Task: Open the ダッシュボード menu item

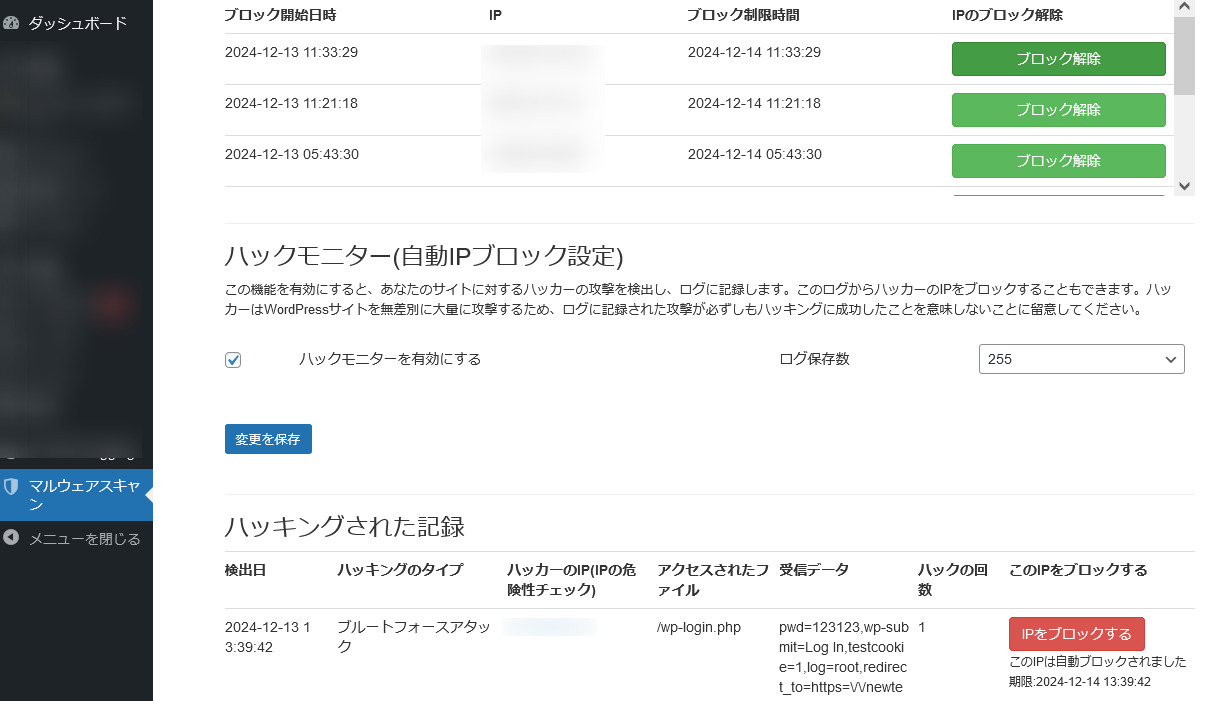Action: tap(77, 22)
